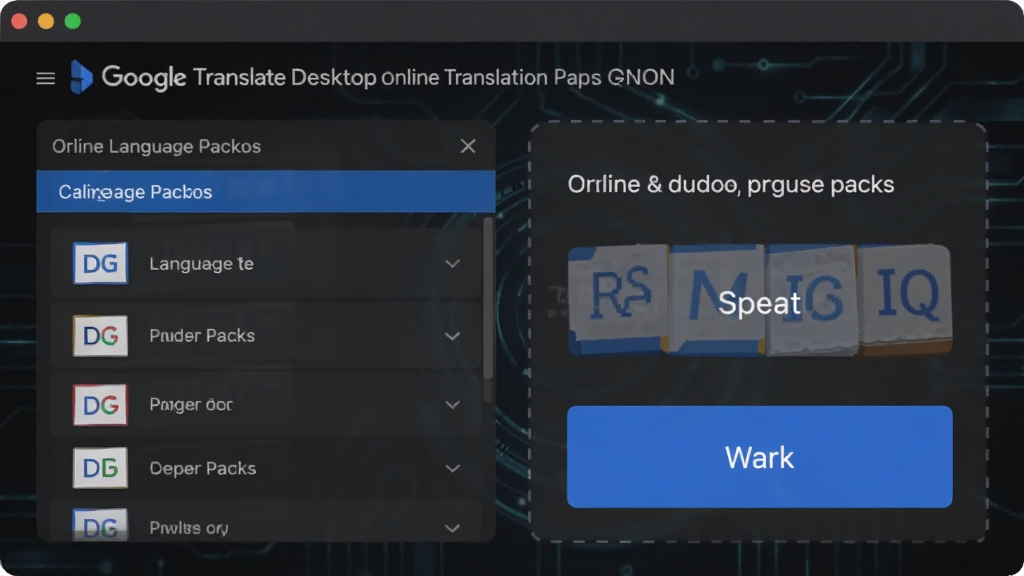Expand the Language te row chevron

pyautogui.click(x=453, y=264)
